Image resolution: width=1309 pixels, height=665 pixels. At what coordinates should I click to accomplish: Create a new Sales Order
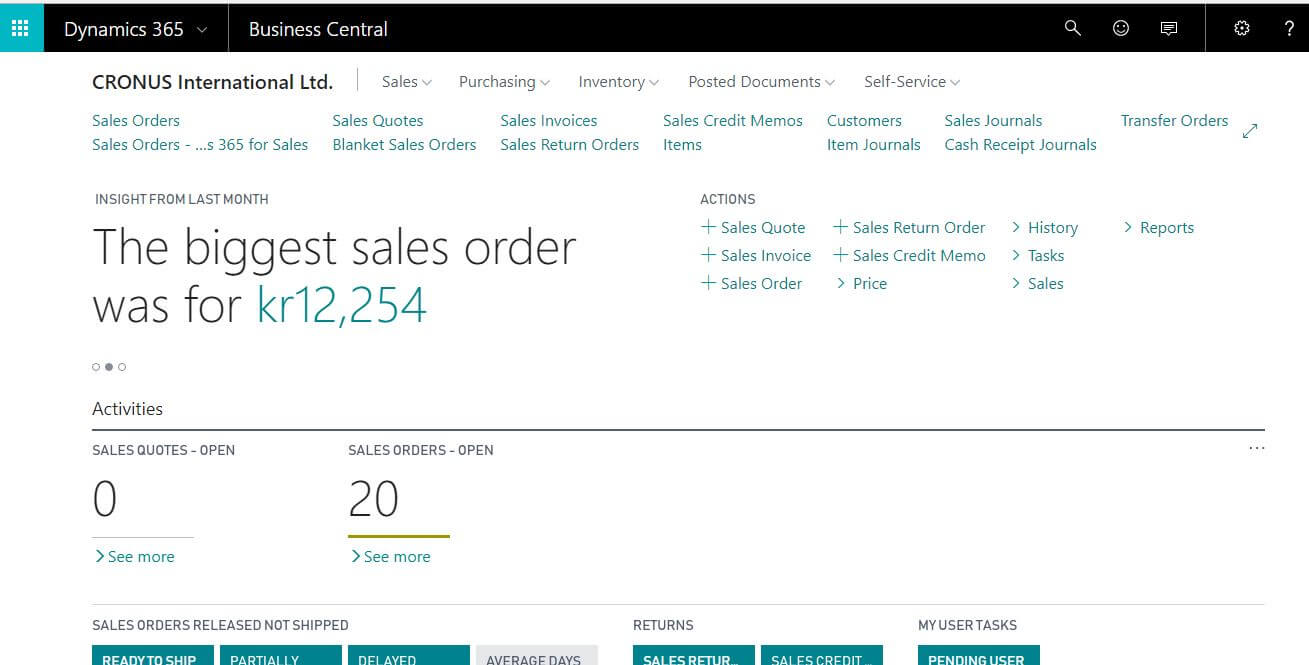point(752,284)
